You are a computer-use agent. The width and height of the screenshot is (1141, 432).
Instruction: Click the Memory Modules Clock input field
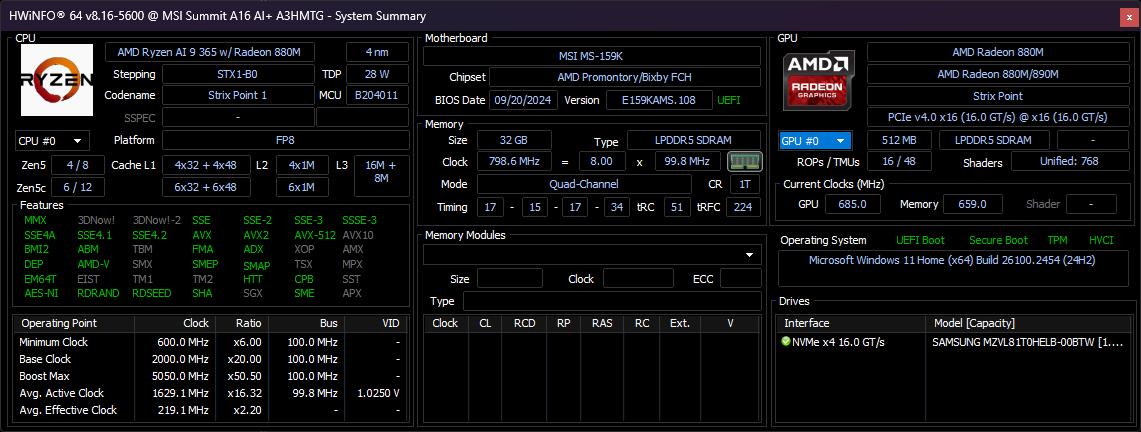pyautogui.click(x=638, y=279)
